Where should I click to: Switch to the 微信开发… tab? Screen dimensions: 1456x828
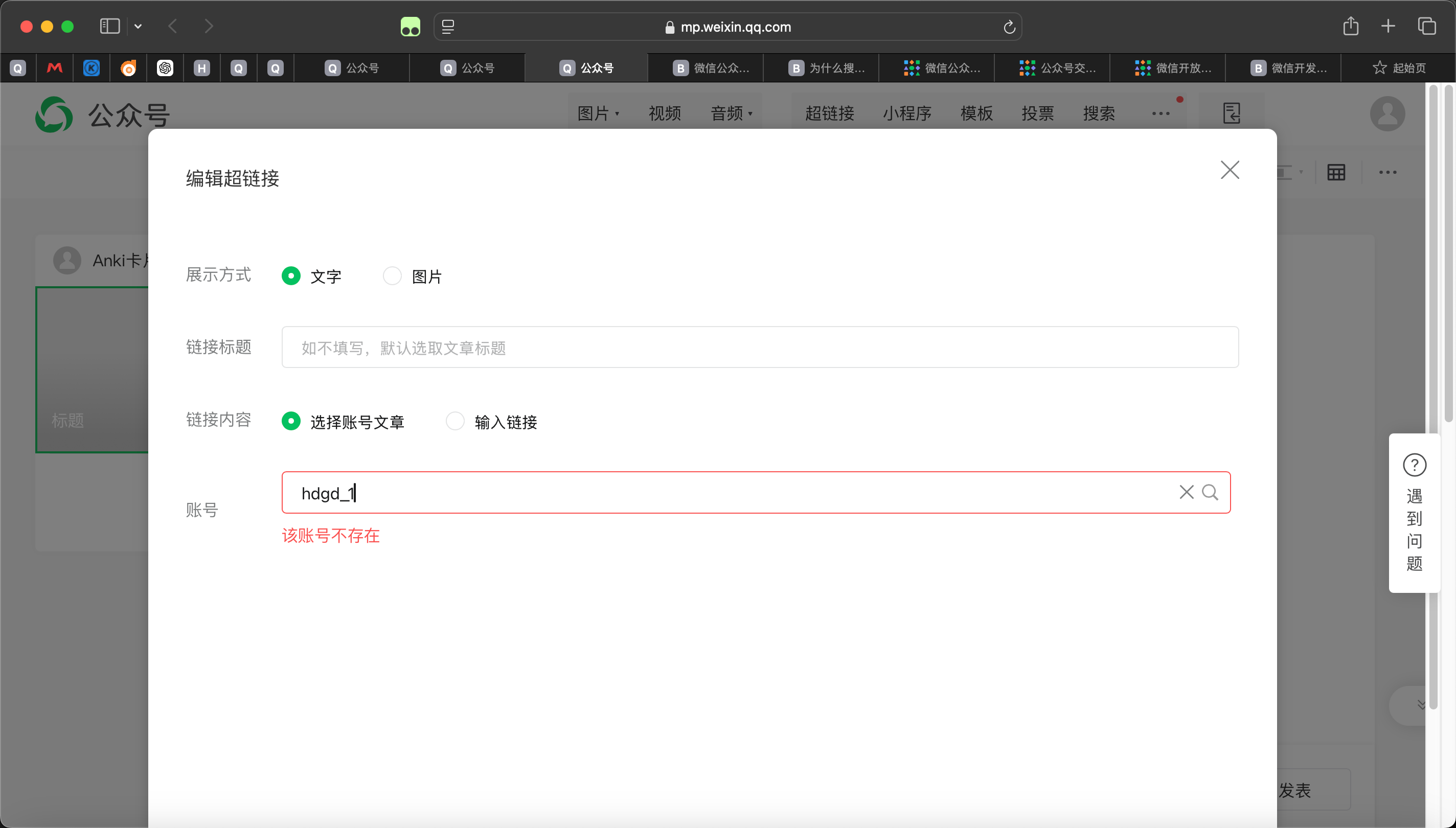pyautogui.click(x=1283, y=68)
